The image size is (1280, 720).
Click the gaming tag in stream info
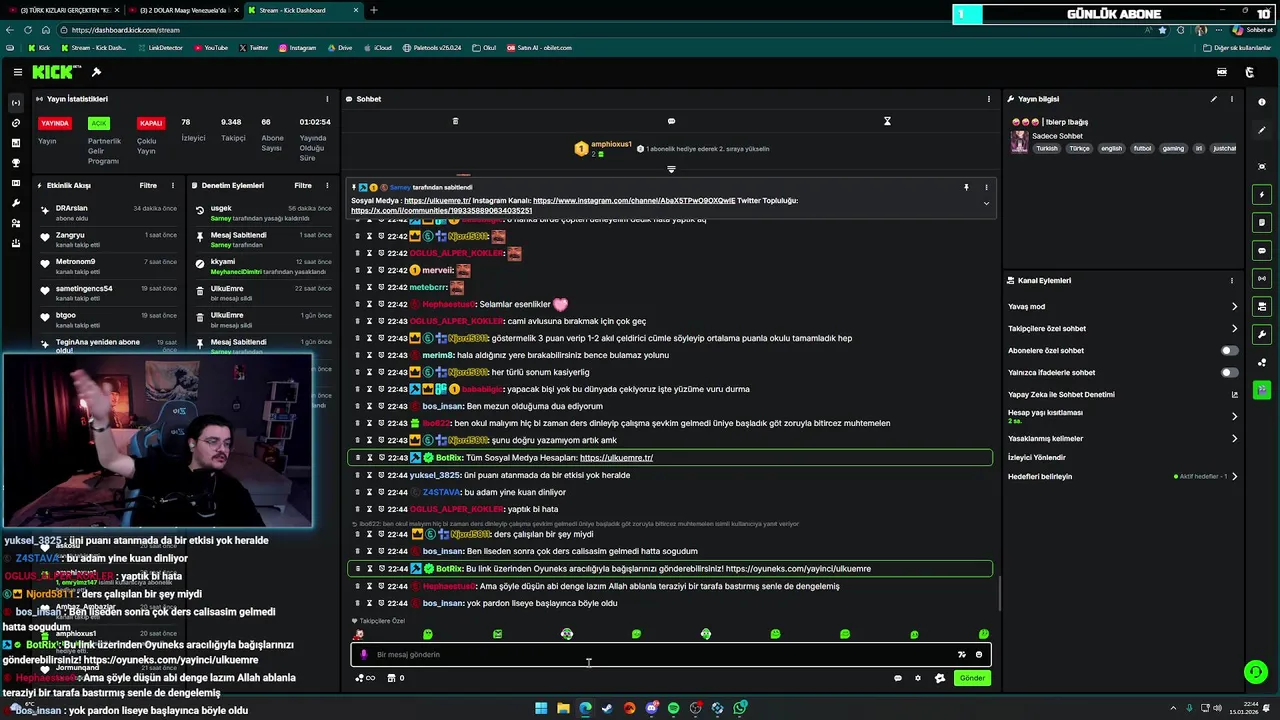click(x=1173, y=148)
